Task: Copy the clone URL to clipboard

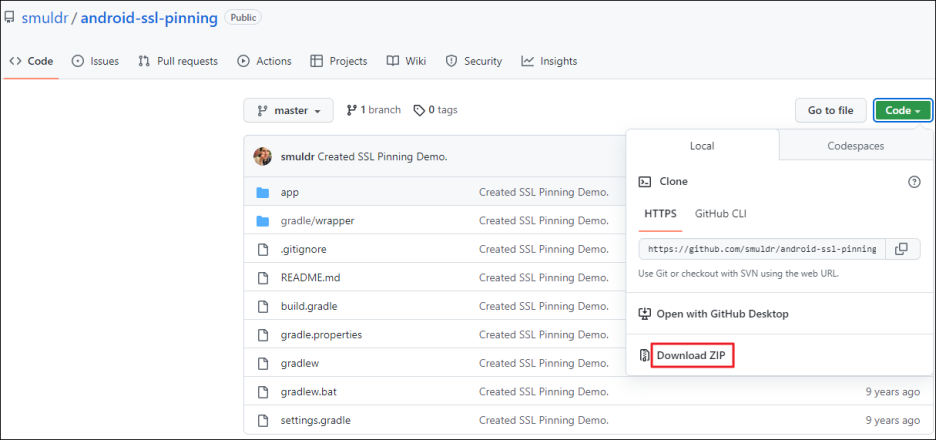Action: (x=901, y=249)
